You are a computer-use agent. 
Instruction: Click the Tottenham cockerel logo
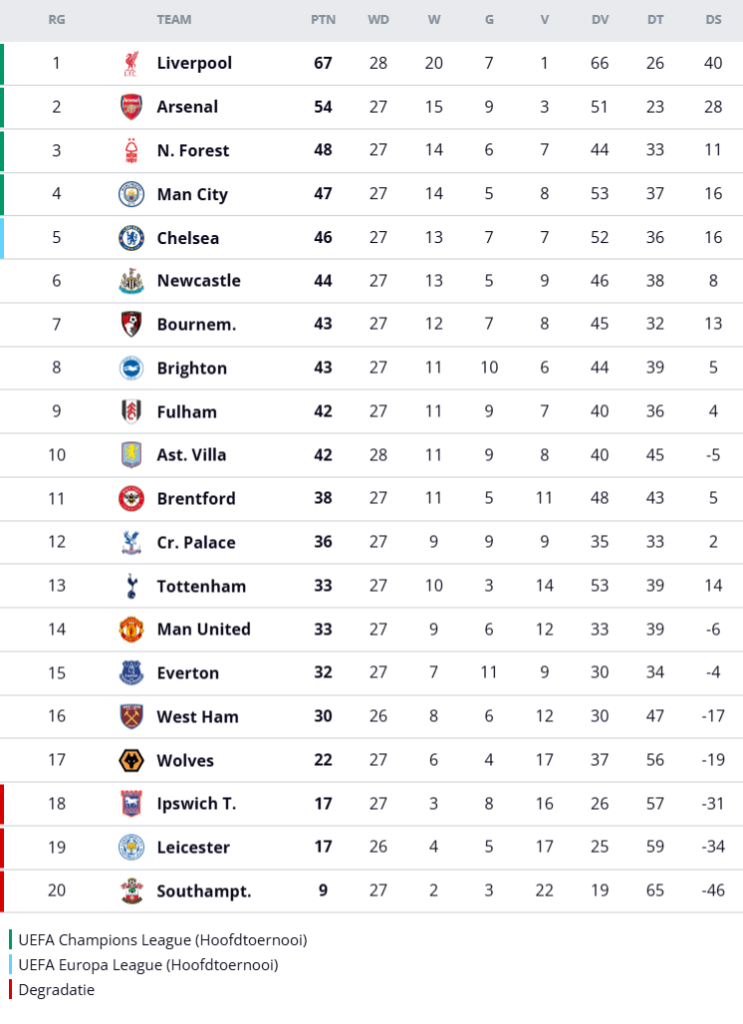(x=131, y=586)
